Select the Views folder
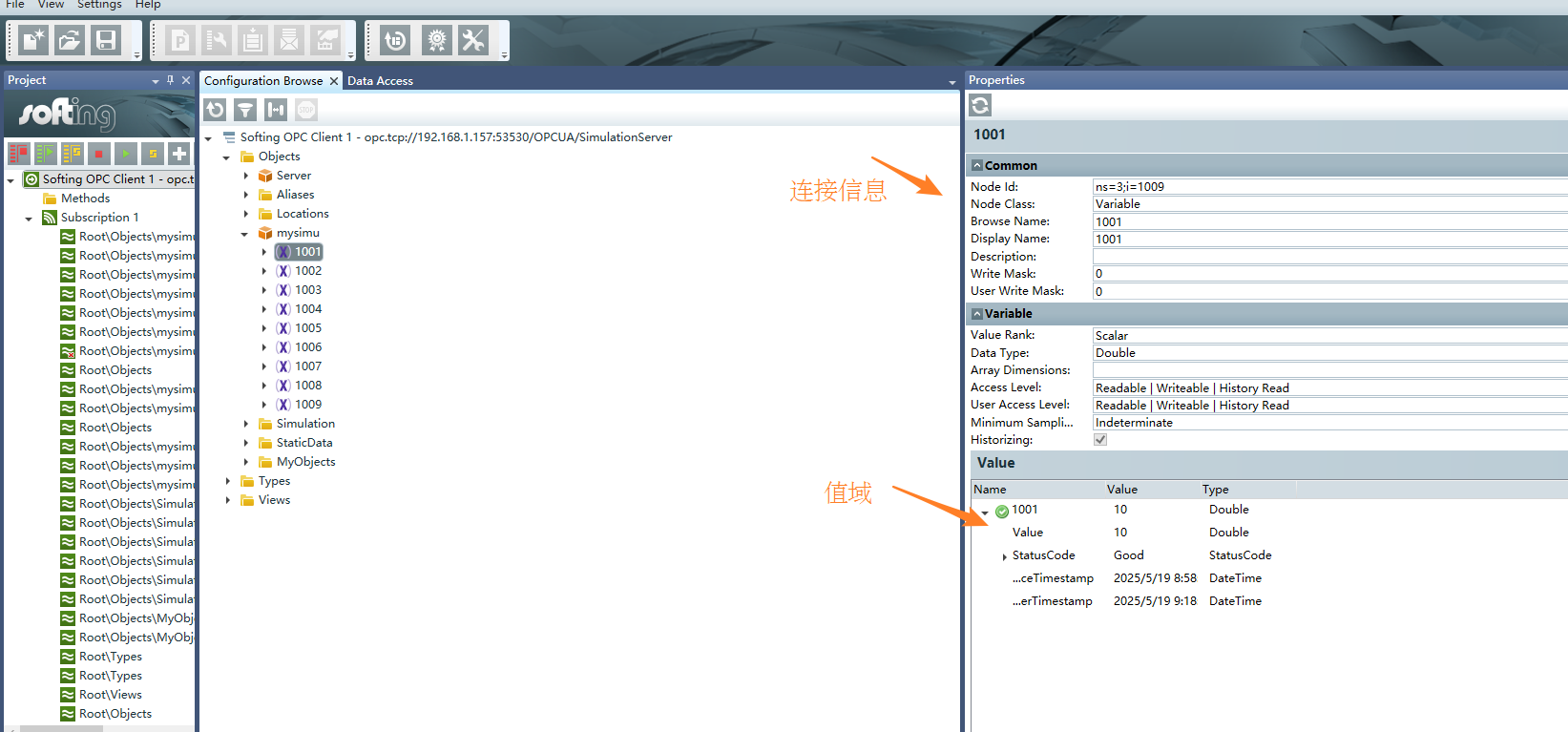1568x732 pixels. 265,500
